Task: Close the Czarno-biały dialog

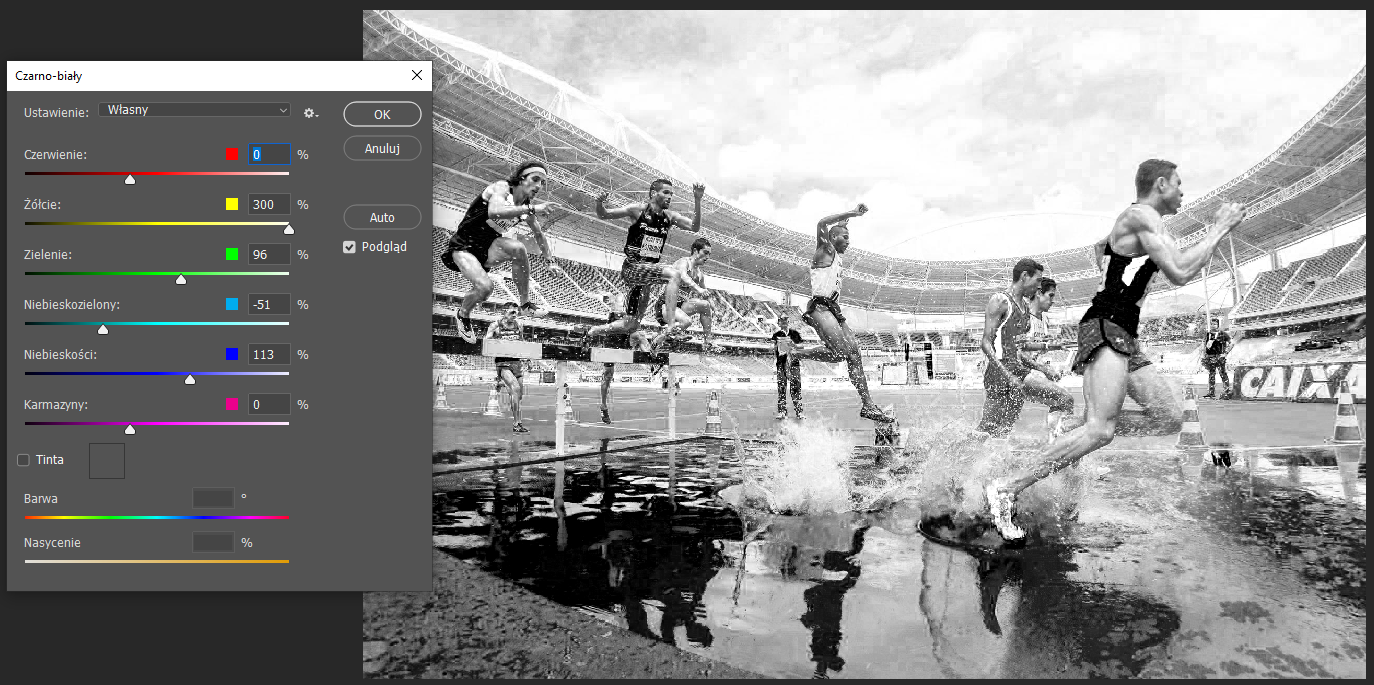Action: click(417, 75)
